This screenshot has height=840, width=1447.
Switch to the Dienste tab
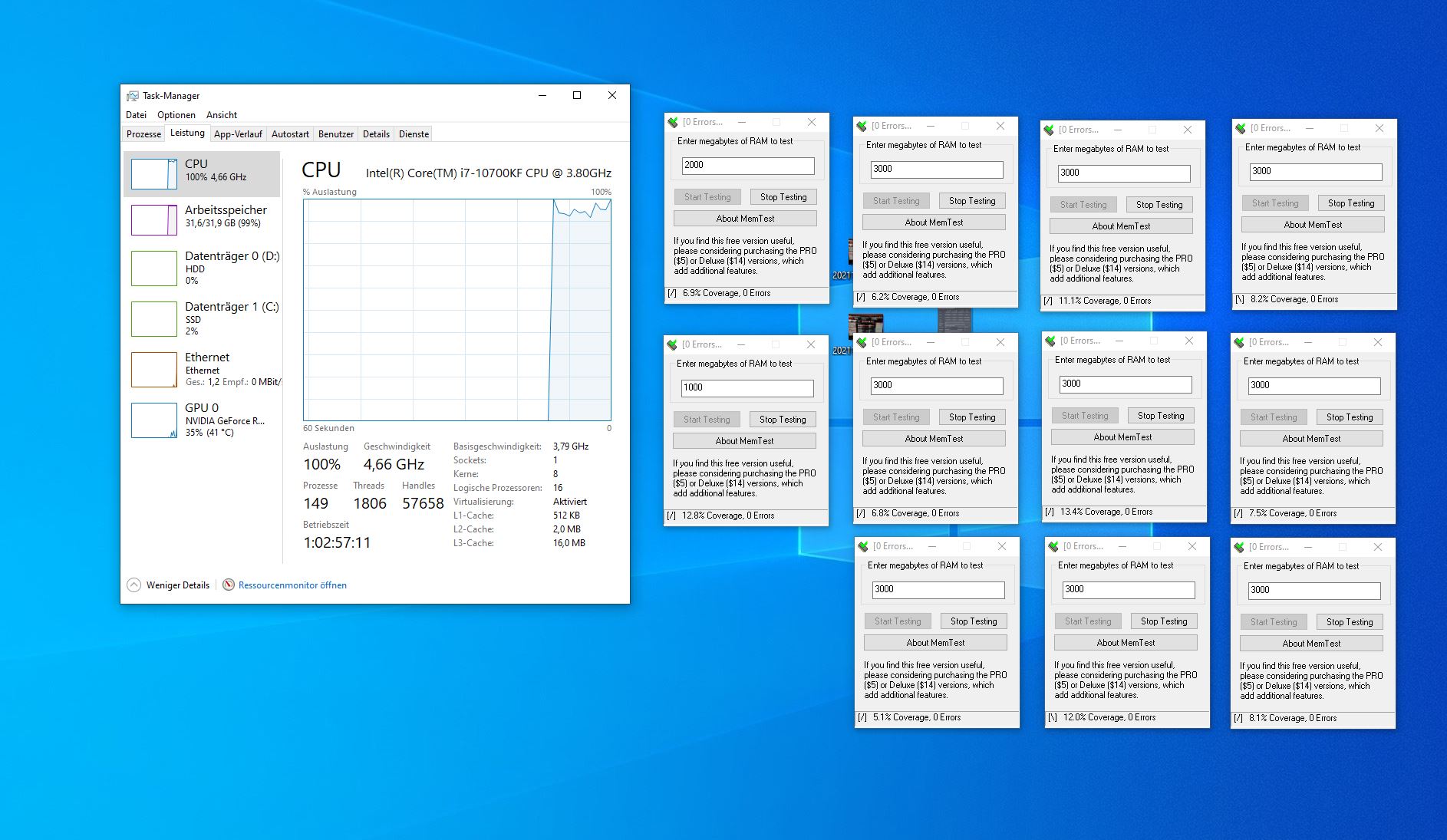[x=414, y=134]
